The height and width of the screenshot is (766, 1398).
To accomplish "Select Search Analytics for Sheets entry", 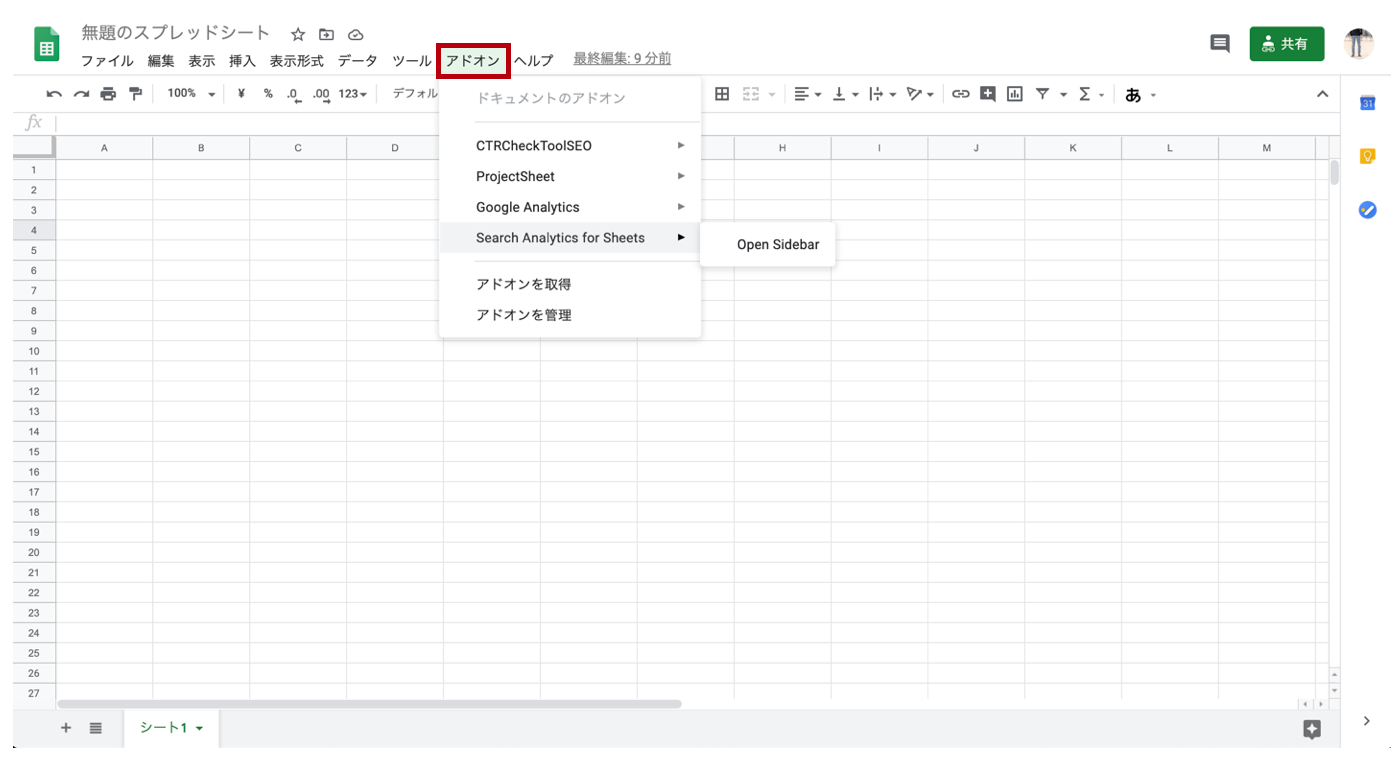I will point(570,238).
